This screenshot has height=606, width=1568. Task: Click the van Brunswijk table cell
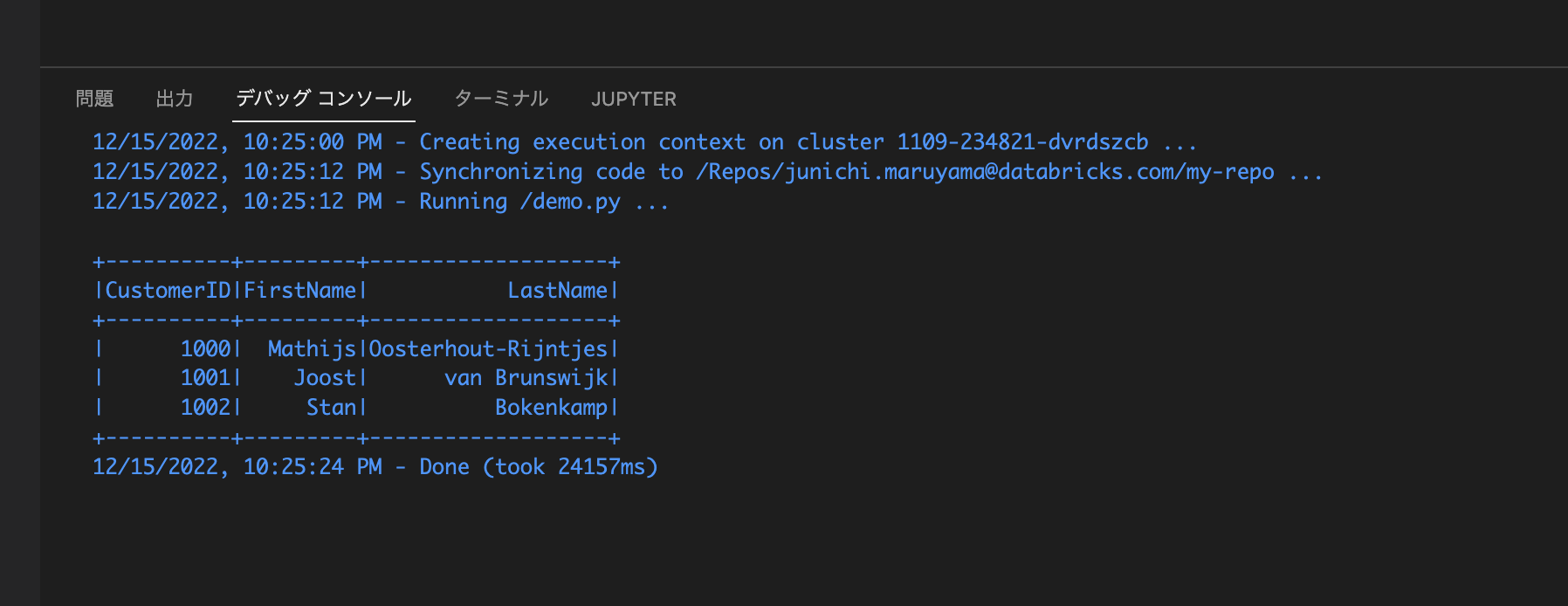512,377
